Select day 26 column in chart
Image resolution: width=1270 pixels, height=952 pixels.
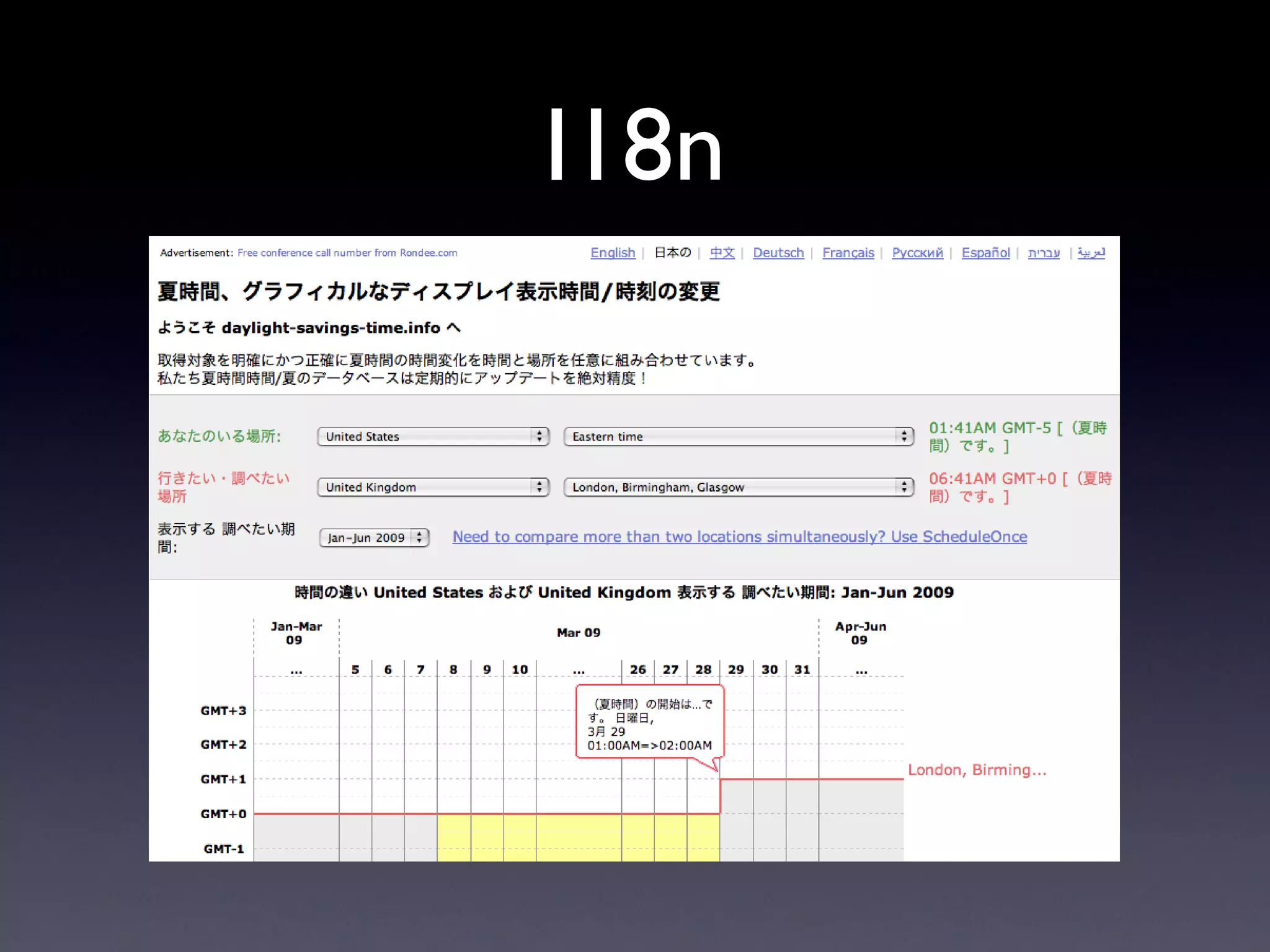click(x=638, y=669)
